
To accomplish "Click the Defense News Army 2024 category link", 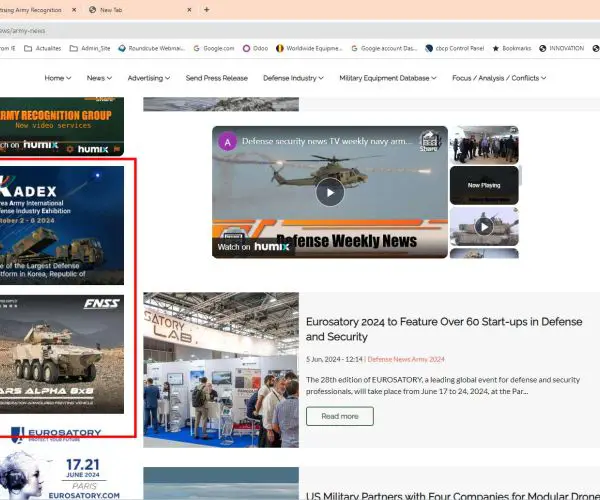I will tap(406, 359).
